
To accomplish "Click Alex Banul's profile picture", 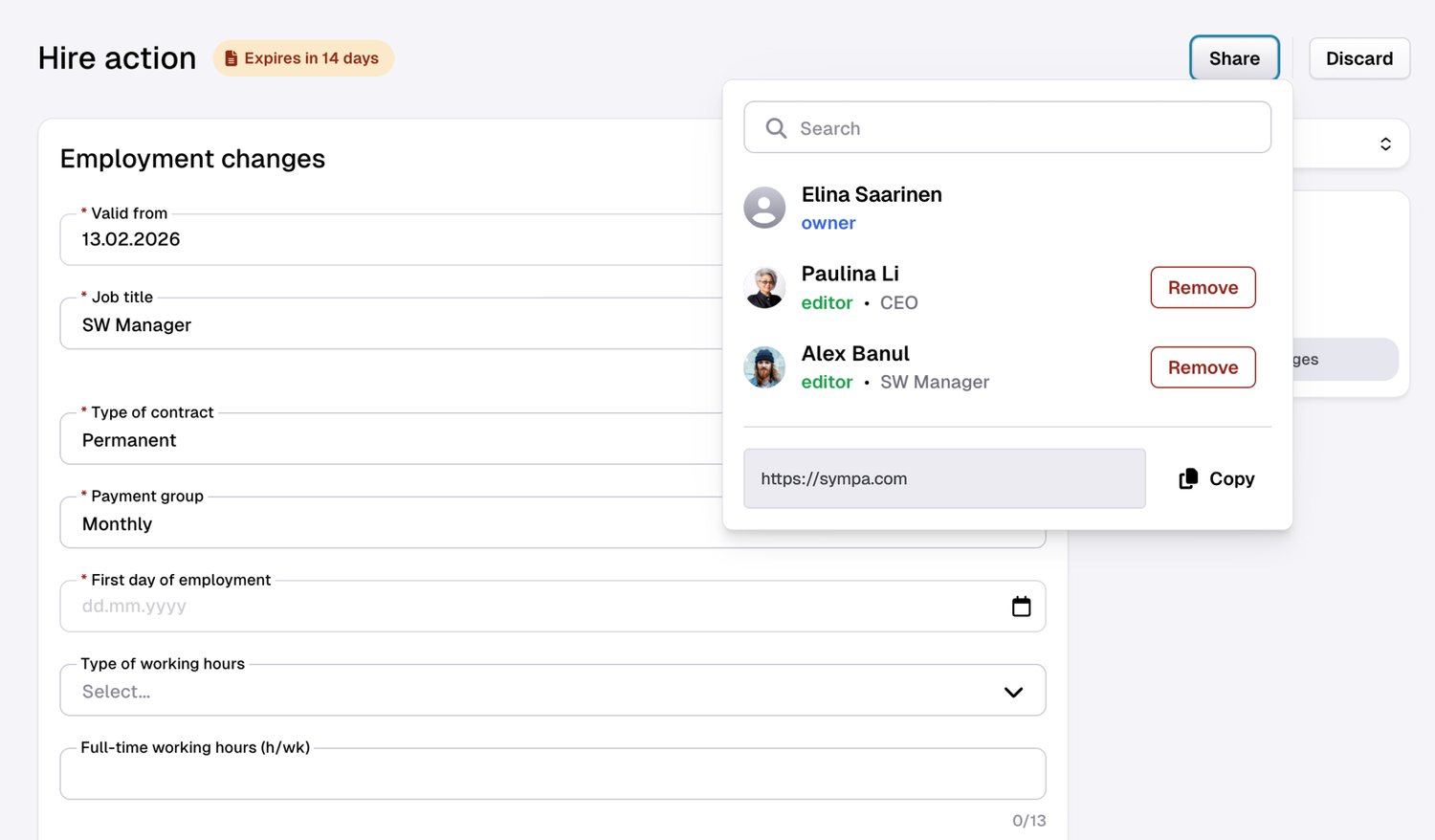I will click(764, 367).
